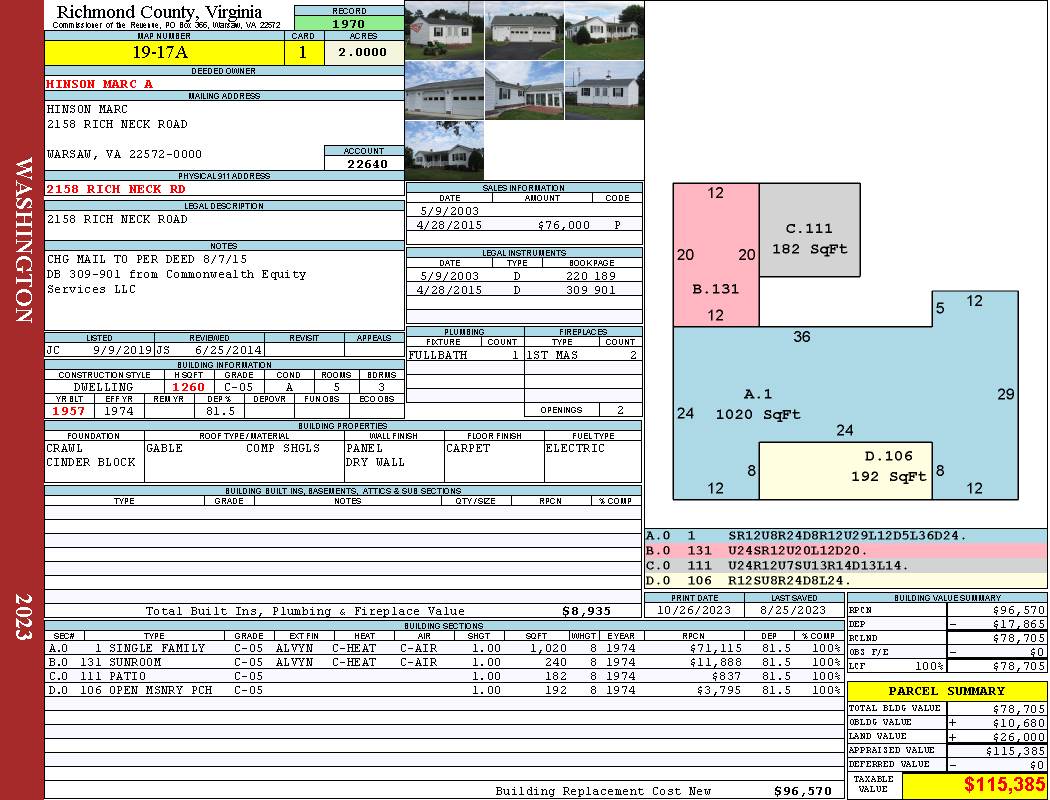Click foundation type CRAWL
The image size is (1050, 800).
64,448
